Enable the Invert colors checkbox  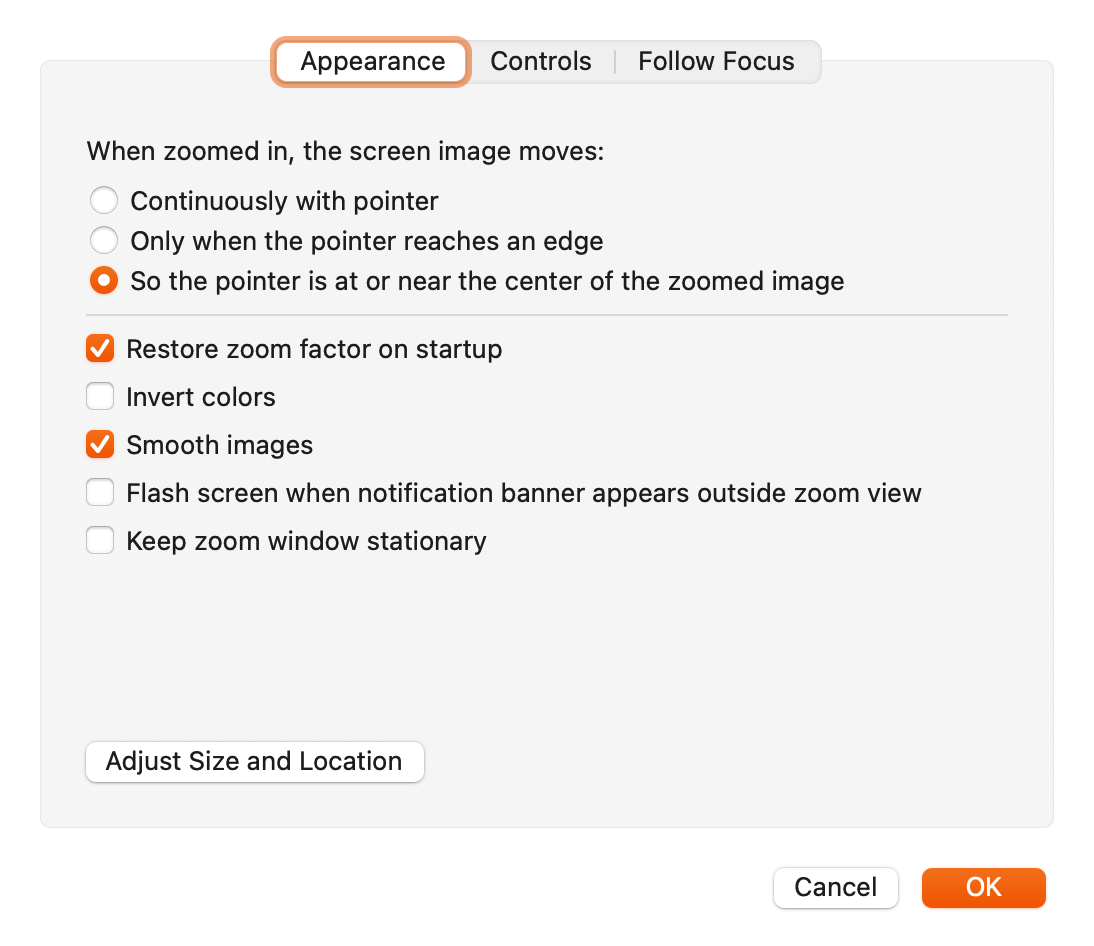tap(100, 396)
